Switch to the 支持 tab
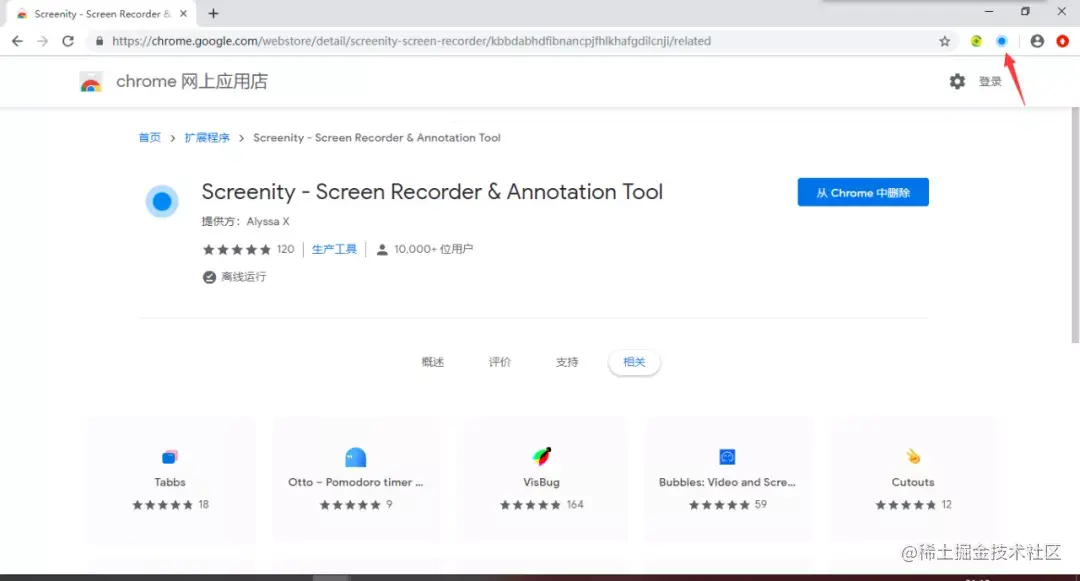The height and width of the screenshot is (581, 1080). 567,362
